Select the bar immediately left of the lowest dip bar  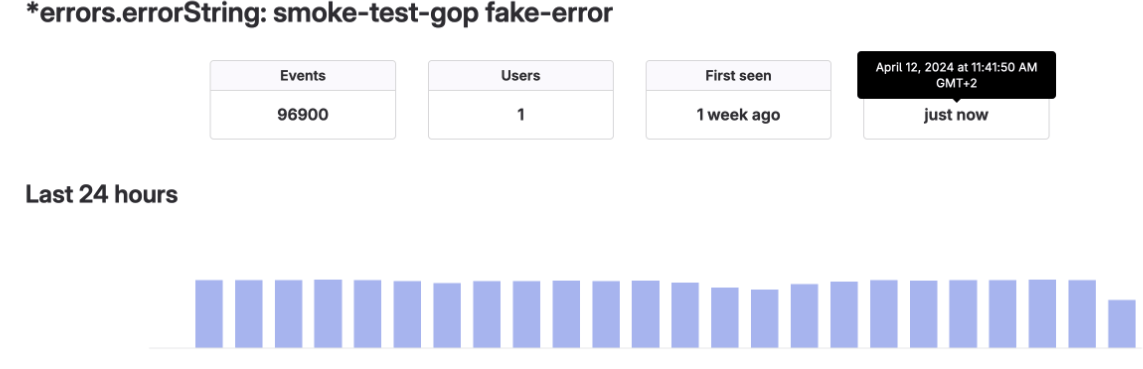(x=725, y=317)
